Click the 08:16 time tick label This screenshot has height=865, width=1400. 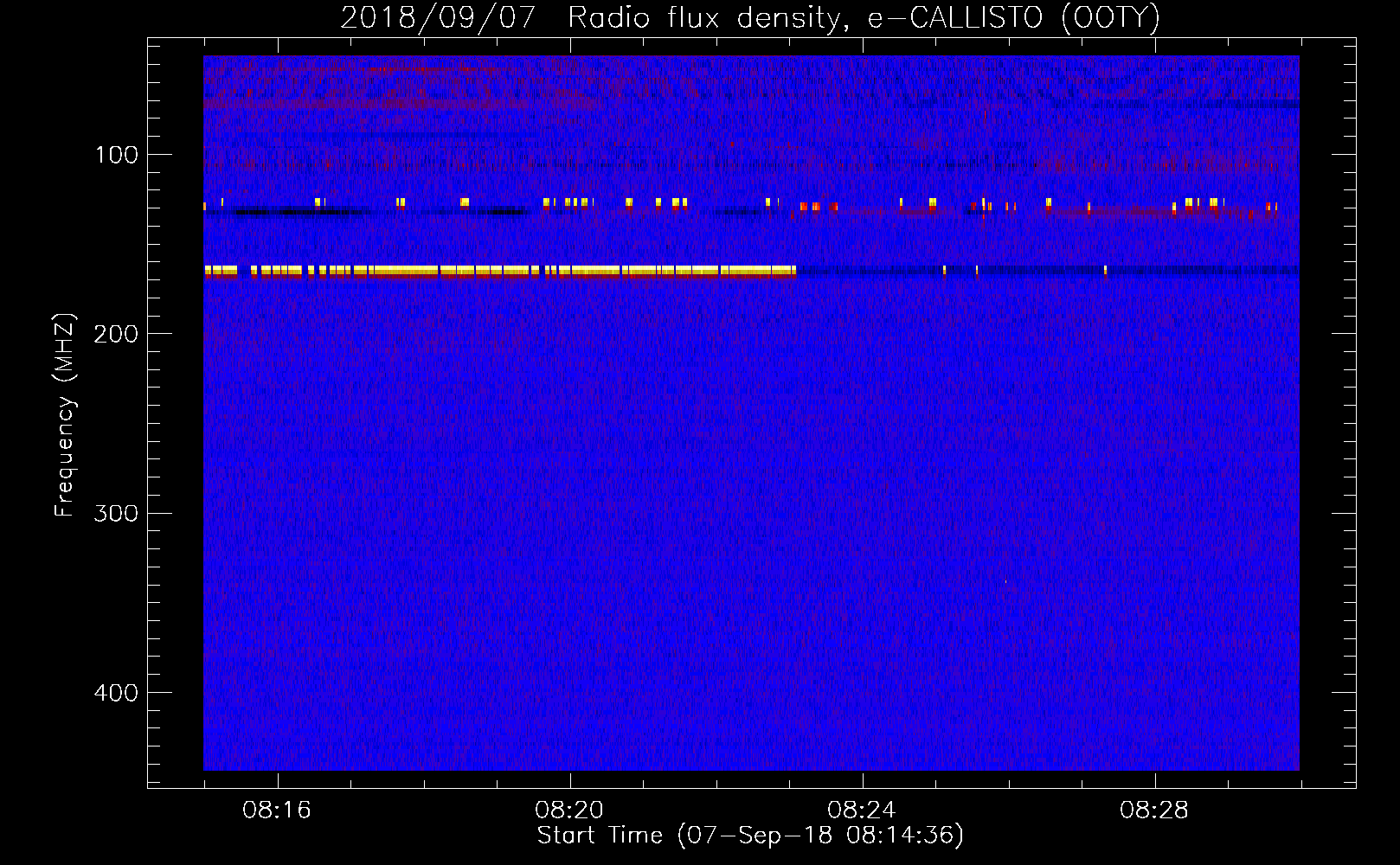(277, 811)
